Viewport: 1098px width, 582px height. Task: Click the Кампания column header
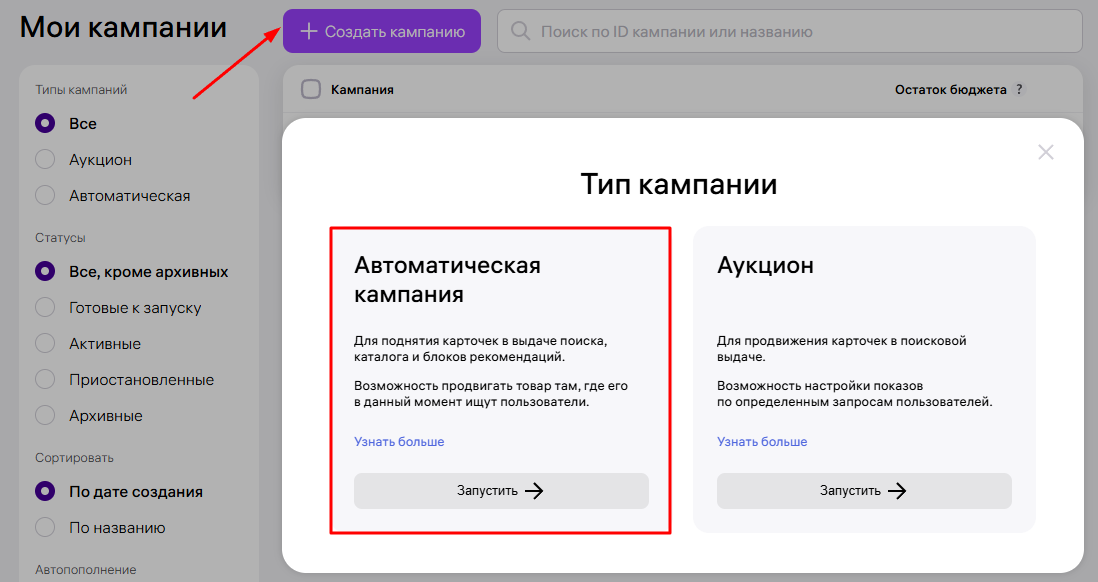pyautogui.click(x=362, y=90)
